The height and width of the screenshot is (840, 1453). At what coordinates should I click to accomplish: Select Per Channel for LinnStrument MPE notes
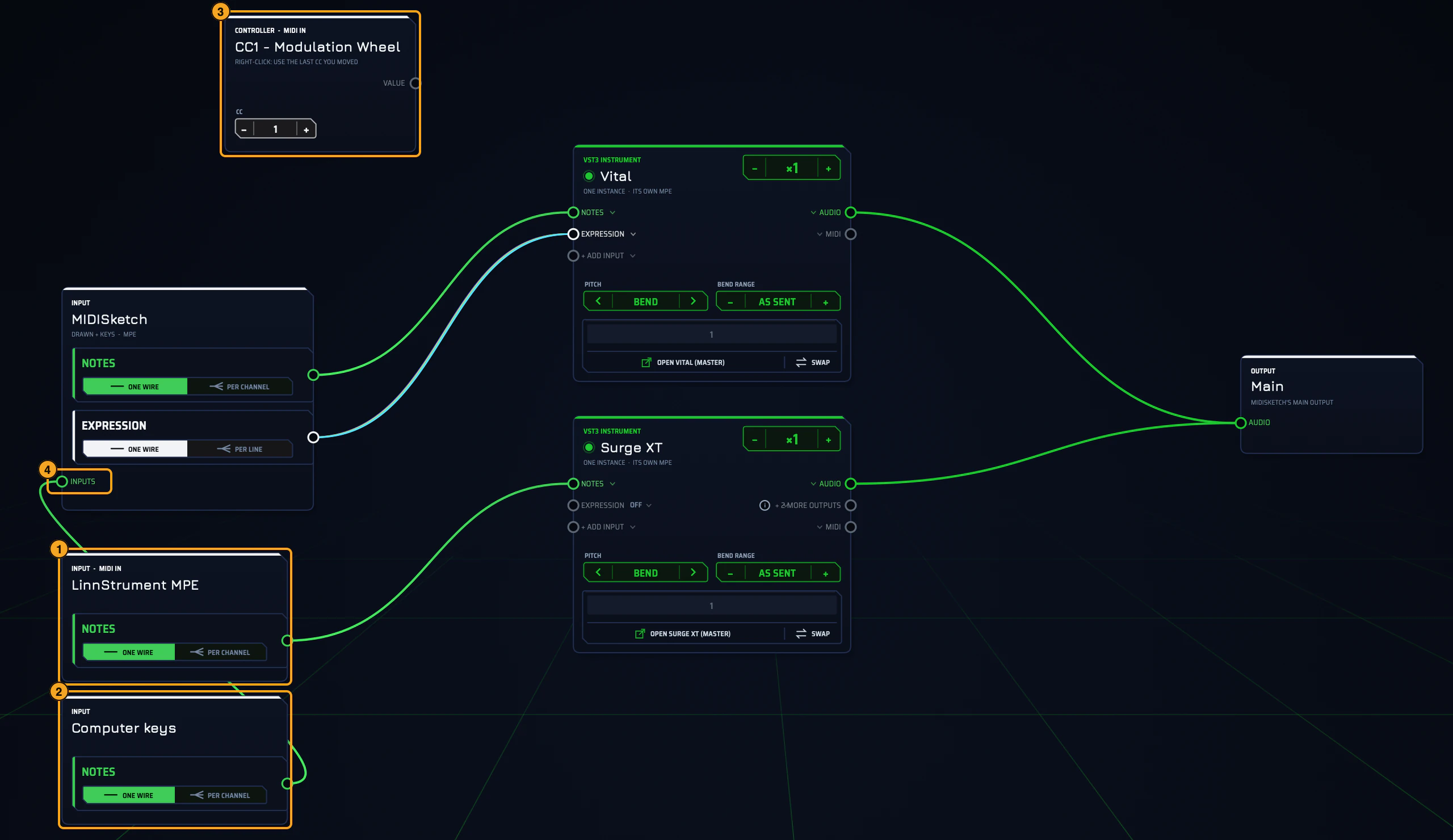coord(221,652)
